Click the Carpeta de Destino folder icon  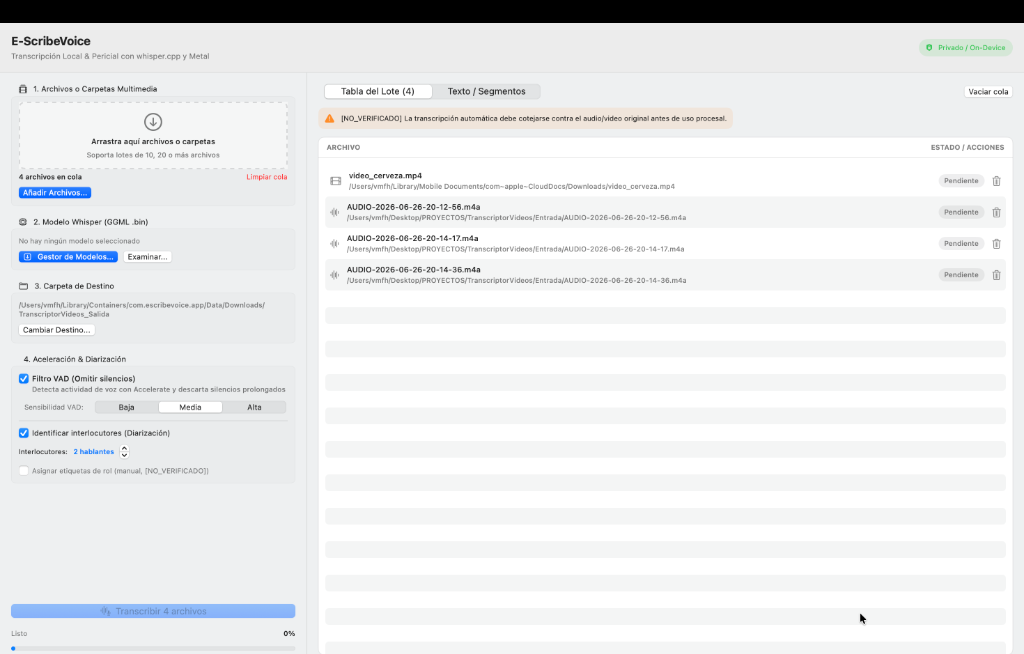24,286
